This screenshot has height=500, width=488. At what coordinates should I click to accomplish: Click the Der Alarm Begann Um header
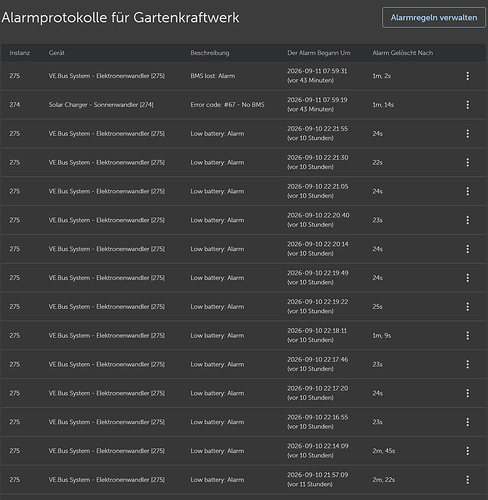[319, 53]
